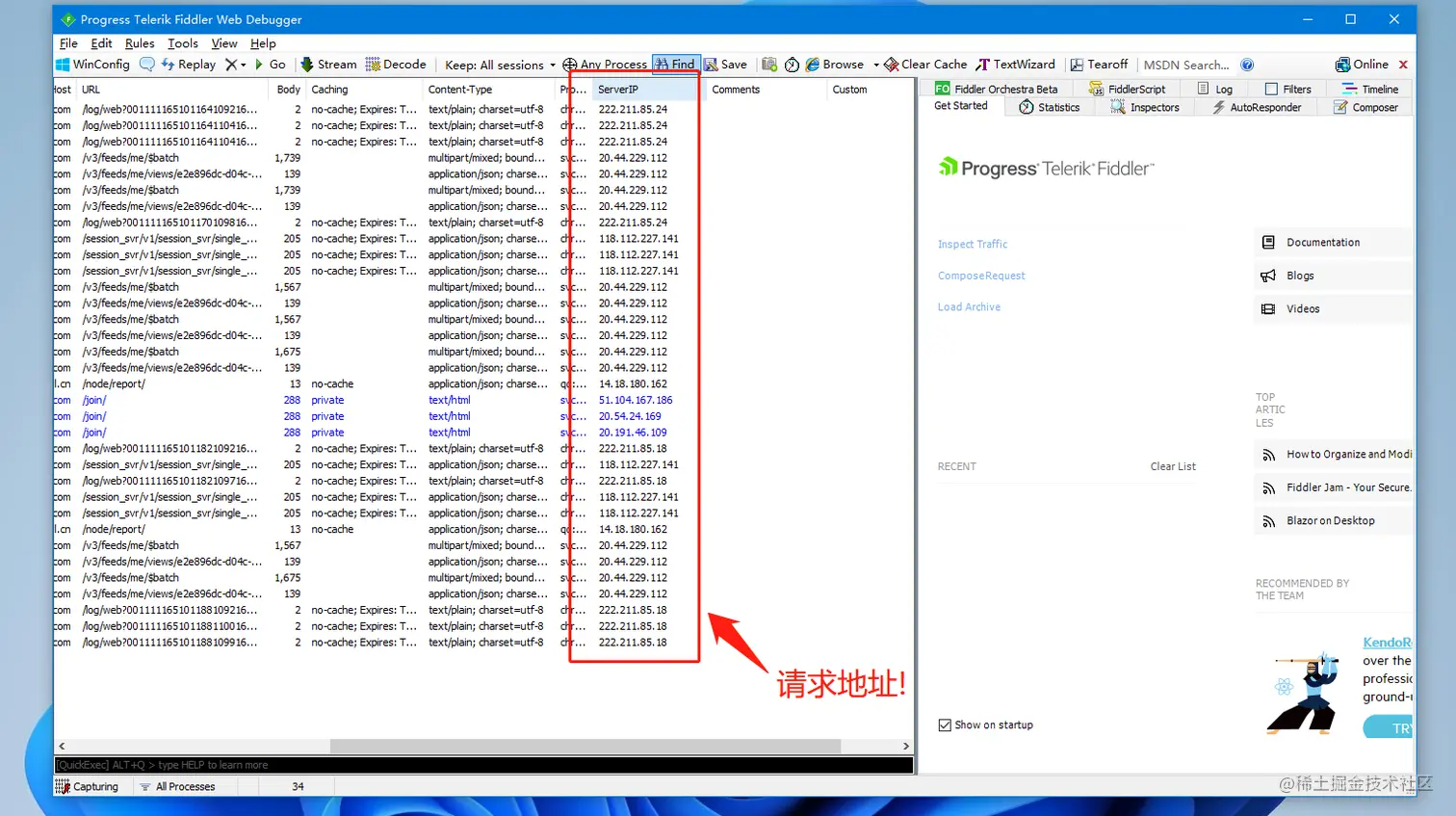
Task: Click the ComposeRequest link
Action: pos(981,276)
